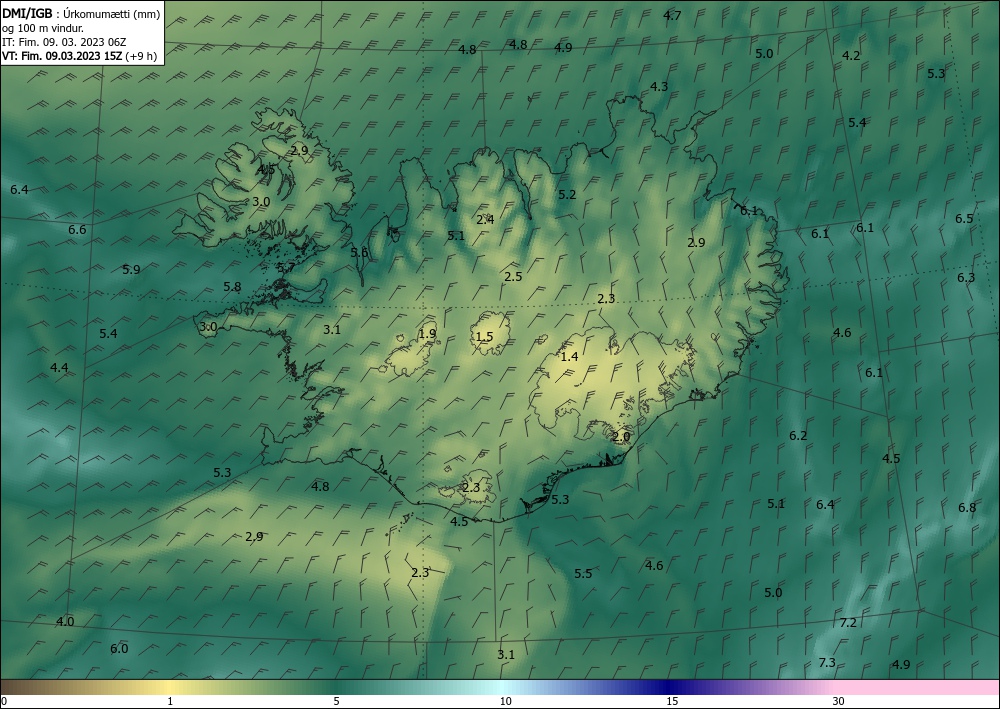Click the map value 5.6
1000x709 pixels.
pos(359,252)
